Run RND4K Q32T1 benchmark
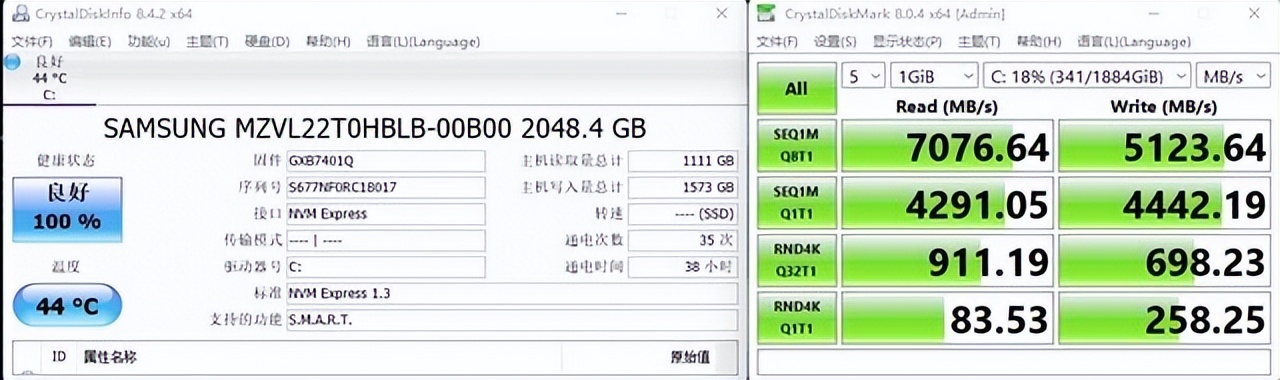Screen dimensions: 1280x380 (x=797, y=261)
